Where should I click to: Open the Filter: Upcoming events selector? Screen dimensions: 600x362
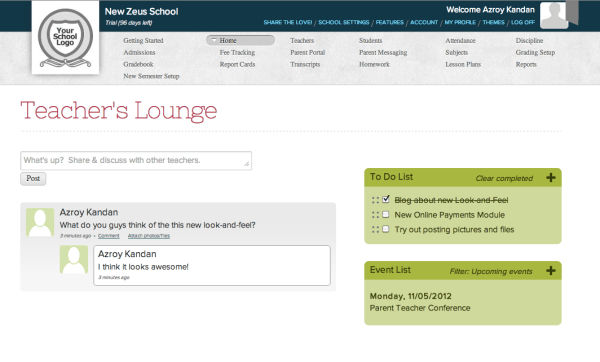coord(491,271)
